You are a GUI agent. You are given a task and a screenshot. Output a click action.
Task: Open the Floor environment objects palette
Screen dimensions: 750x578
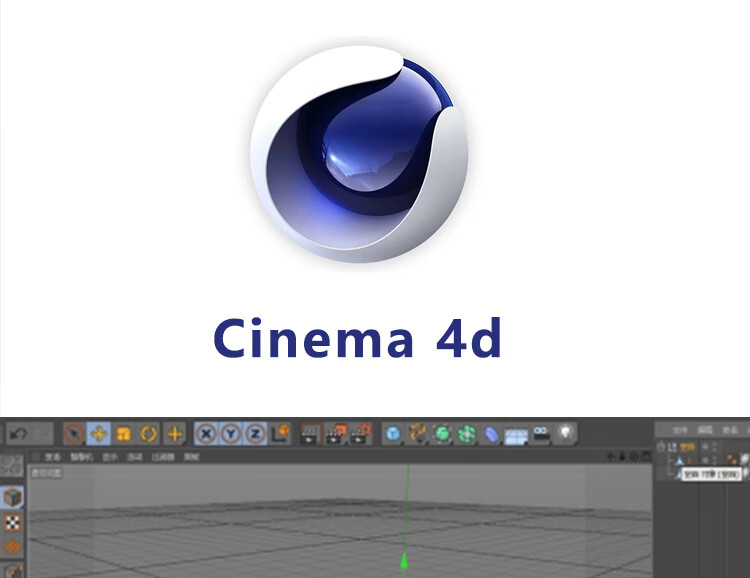pos(517,434)
